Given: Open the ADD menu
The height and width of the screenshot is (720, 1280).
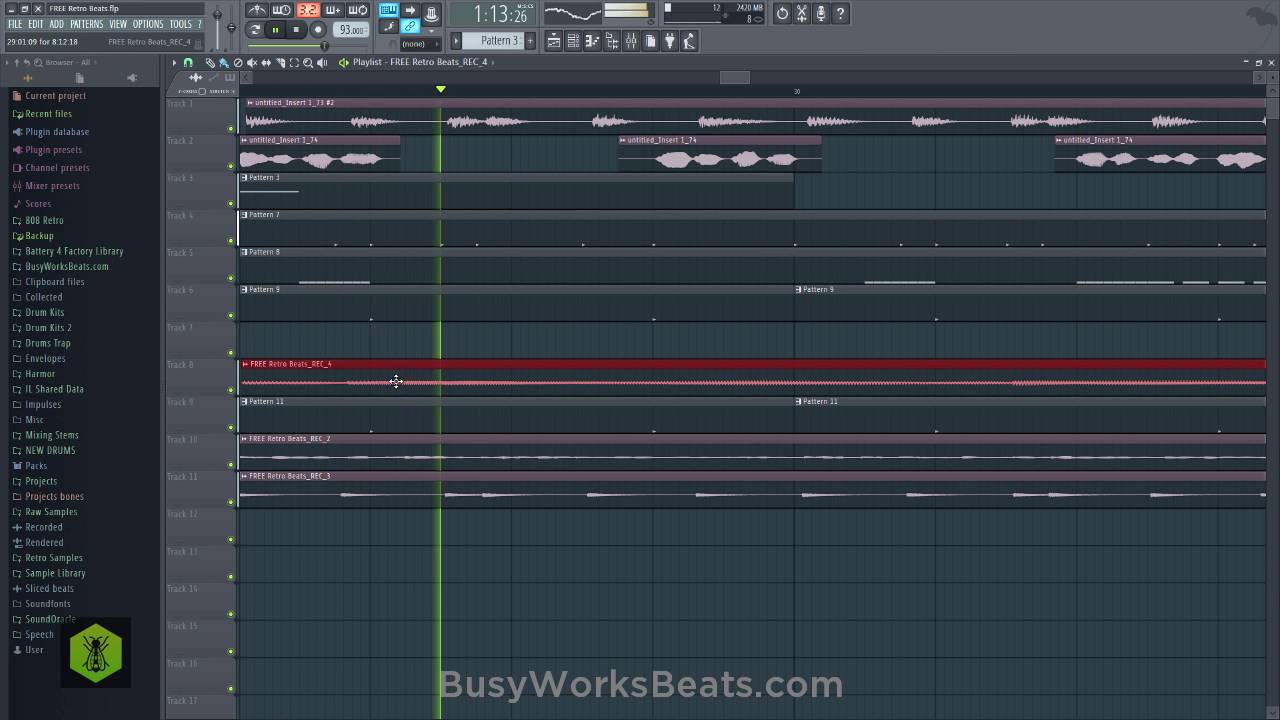Looking at the screenshot, I should click(x=57, y=24).
